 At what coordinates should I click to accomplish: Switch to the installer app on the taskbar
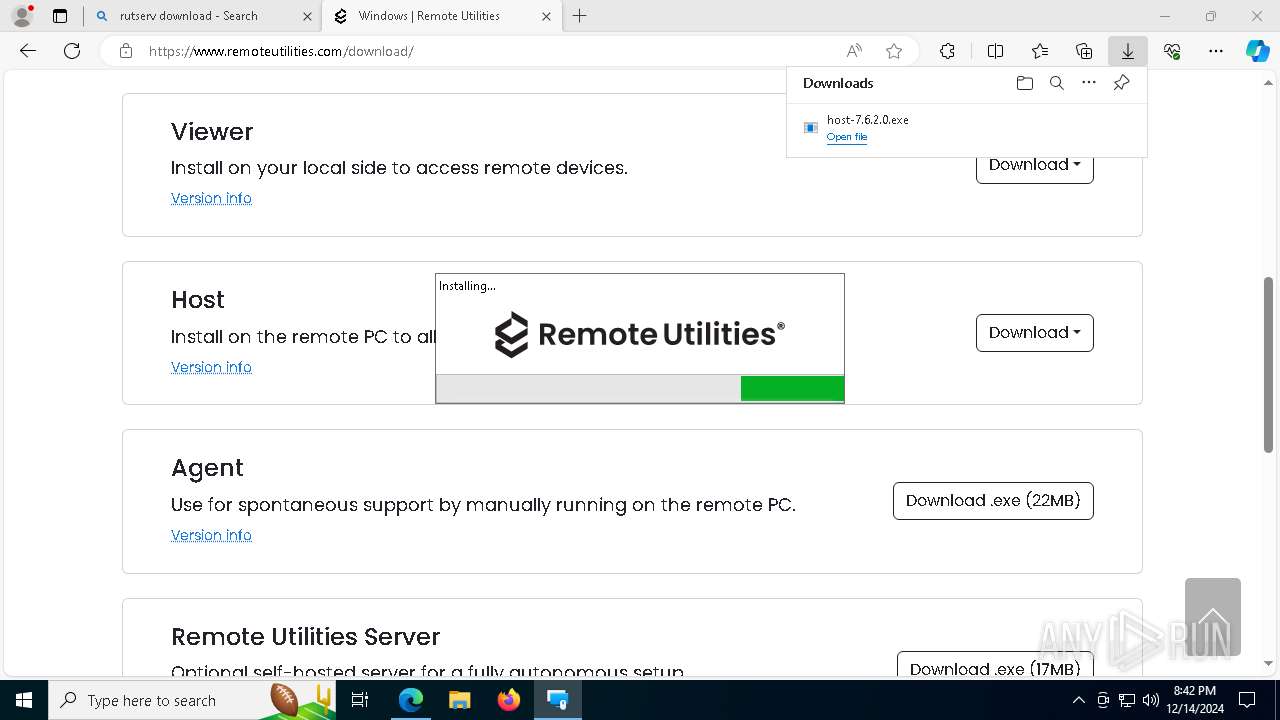click(557, 700)
